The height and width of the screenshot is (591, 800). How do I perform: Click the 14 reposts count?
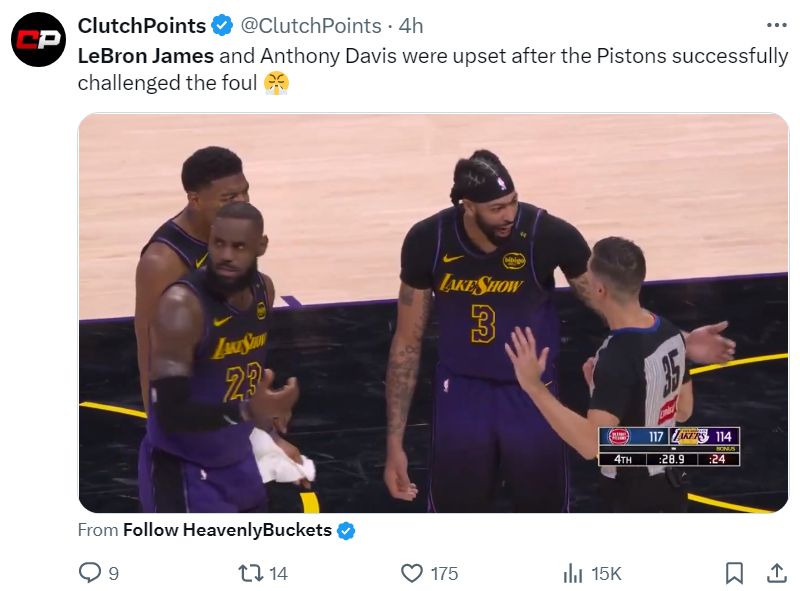click(278, 573)
